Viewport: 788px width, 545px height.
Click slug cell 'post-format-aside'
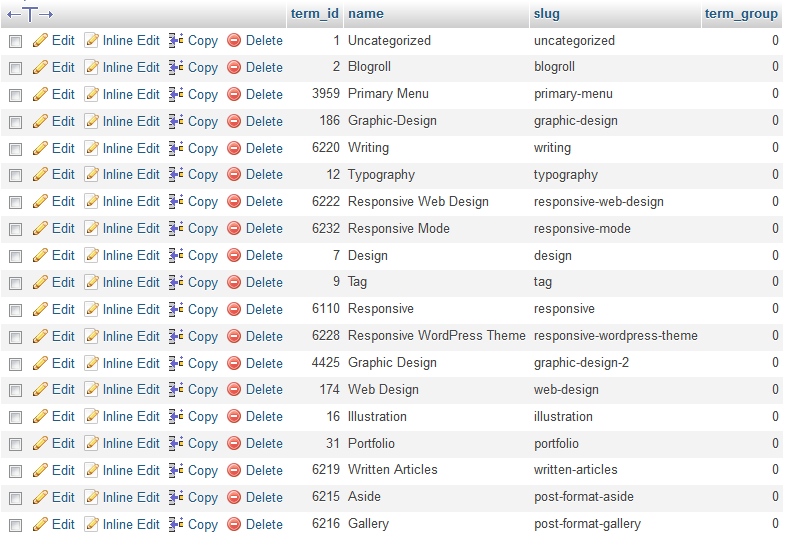583,497
